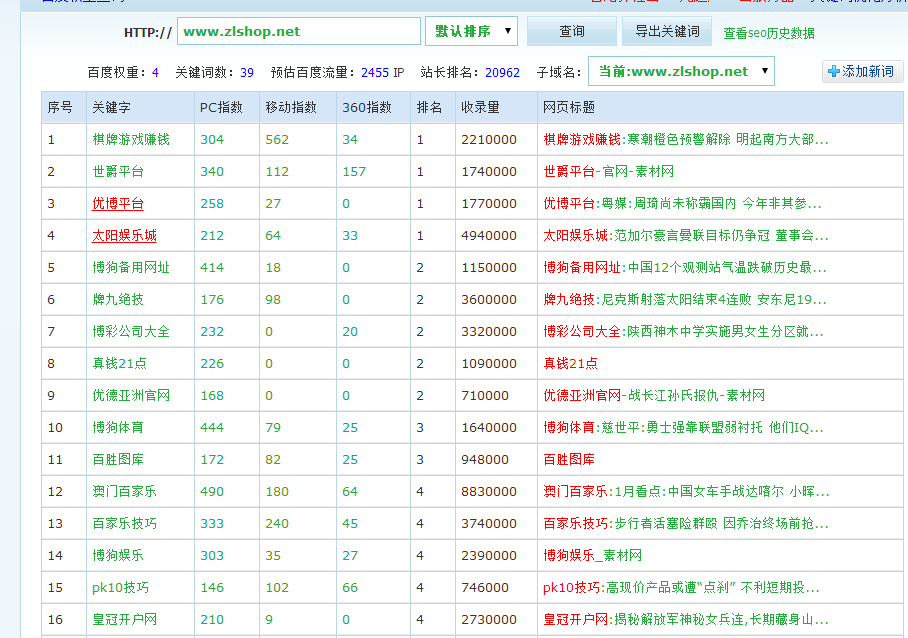Click the 查询 button

(x=572, y=31)
